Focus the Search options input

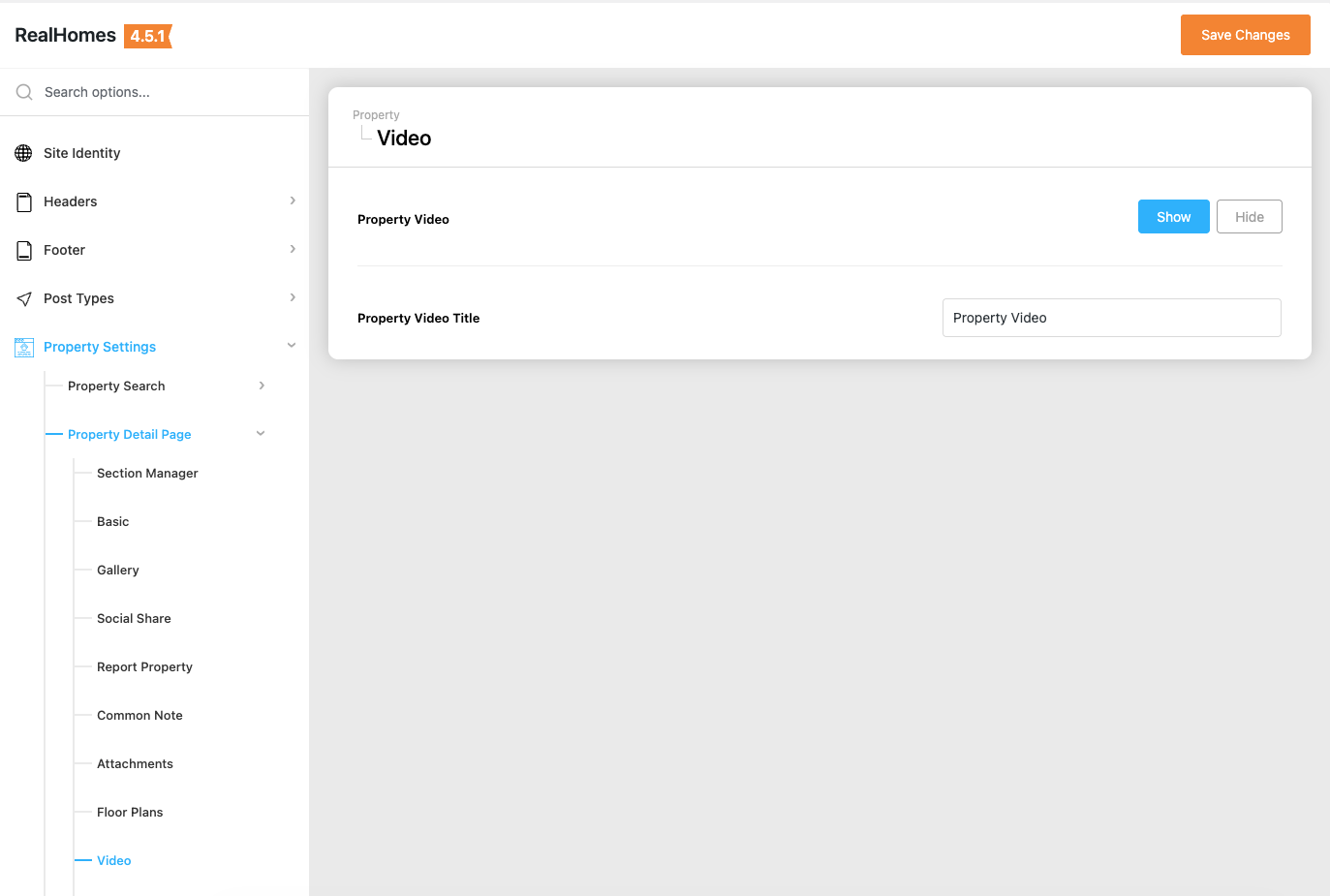165,92
